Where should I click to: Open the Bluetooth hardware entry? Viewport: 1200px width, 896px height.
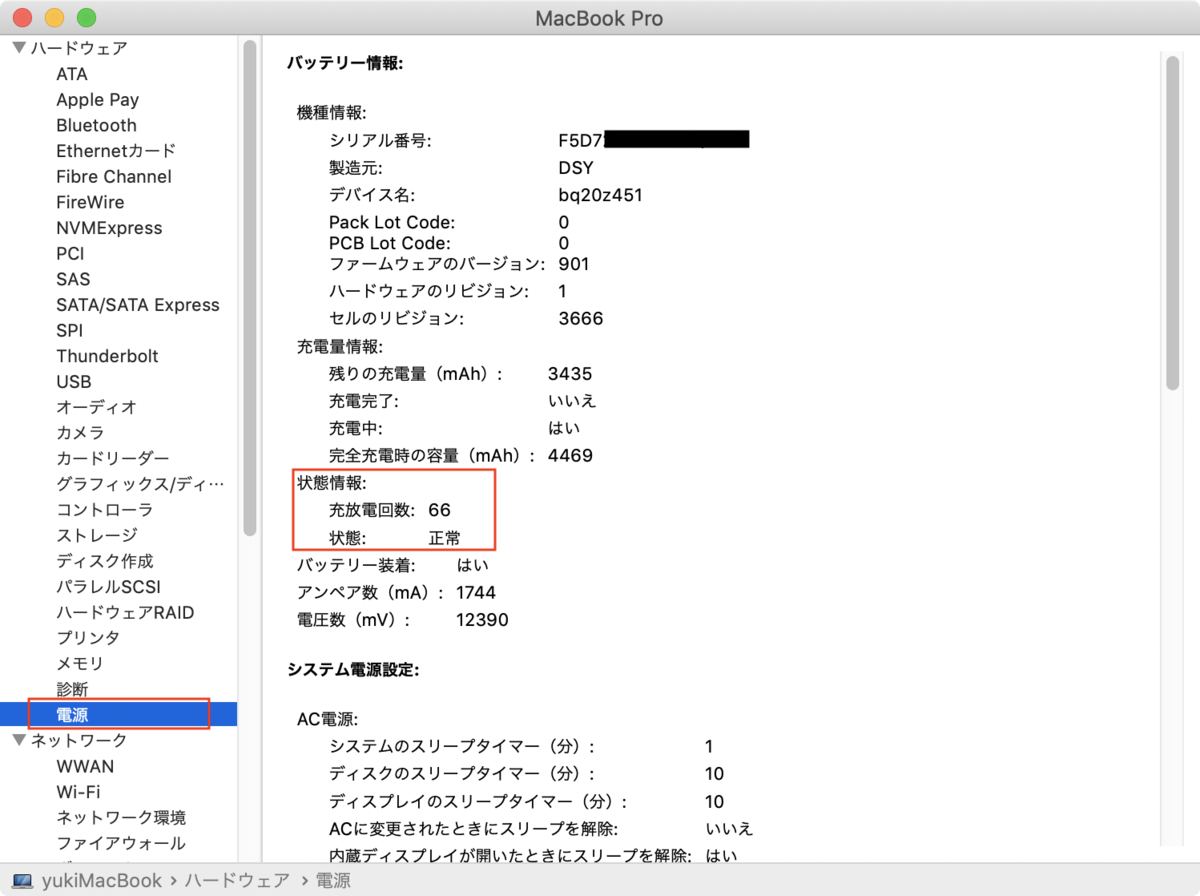96,125
